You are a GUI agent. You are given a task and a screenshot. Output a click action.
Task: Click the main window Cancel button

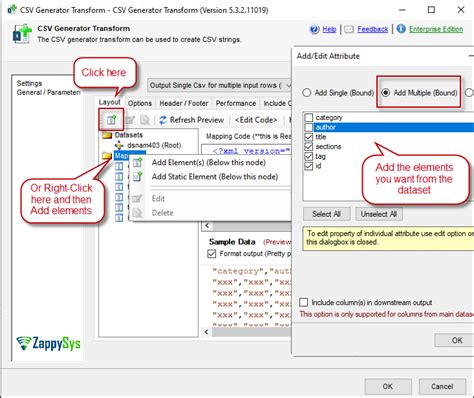[x=442, y=386]
